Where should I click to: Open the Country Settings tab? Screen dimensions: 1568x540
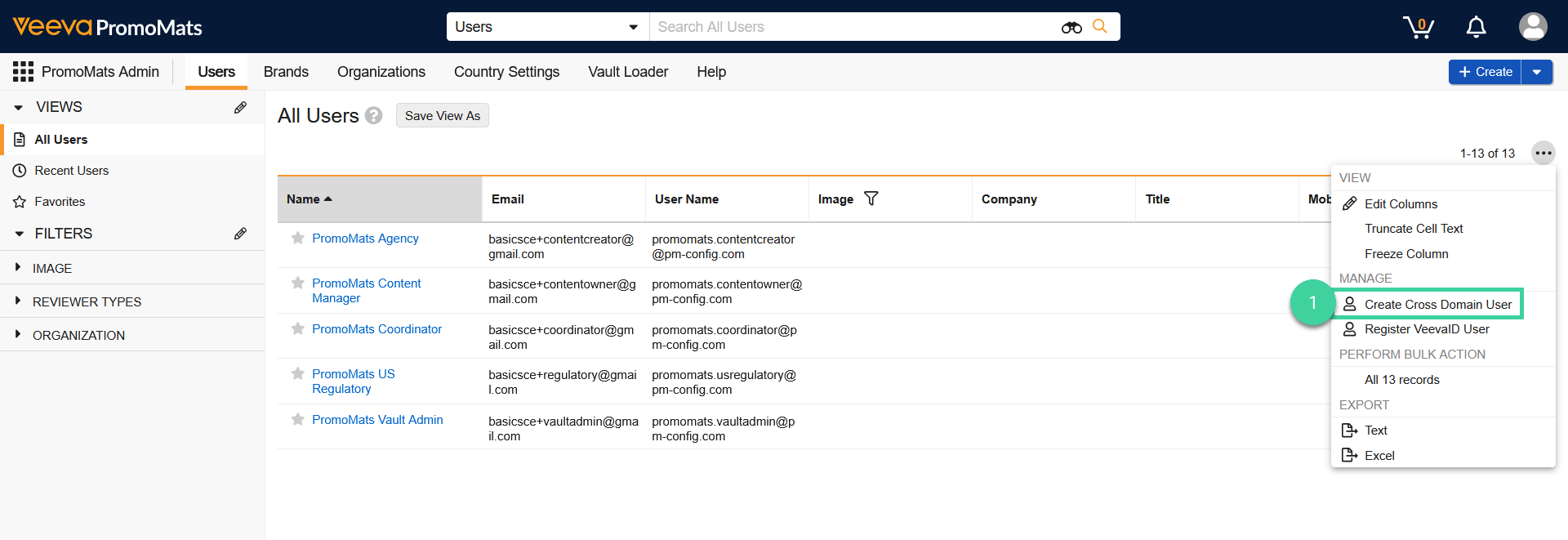pos(506,72)
